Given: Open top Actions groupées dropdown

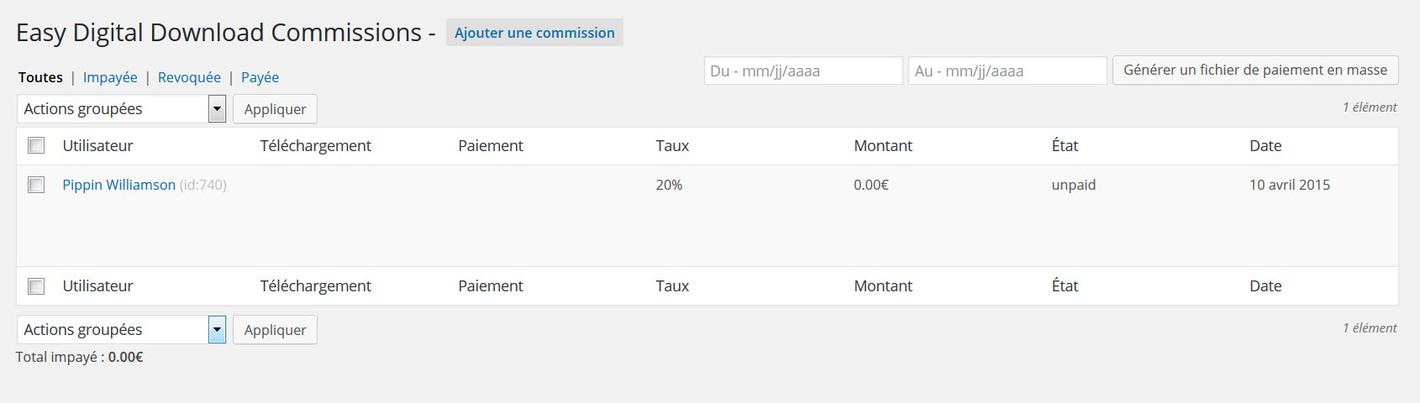Looking at the screenshot, I should [x=121, y=109].
